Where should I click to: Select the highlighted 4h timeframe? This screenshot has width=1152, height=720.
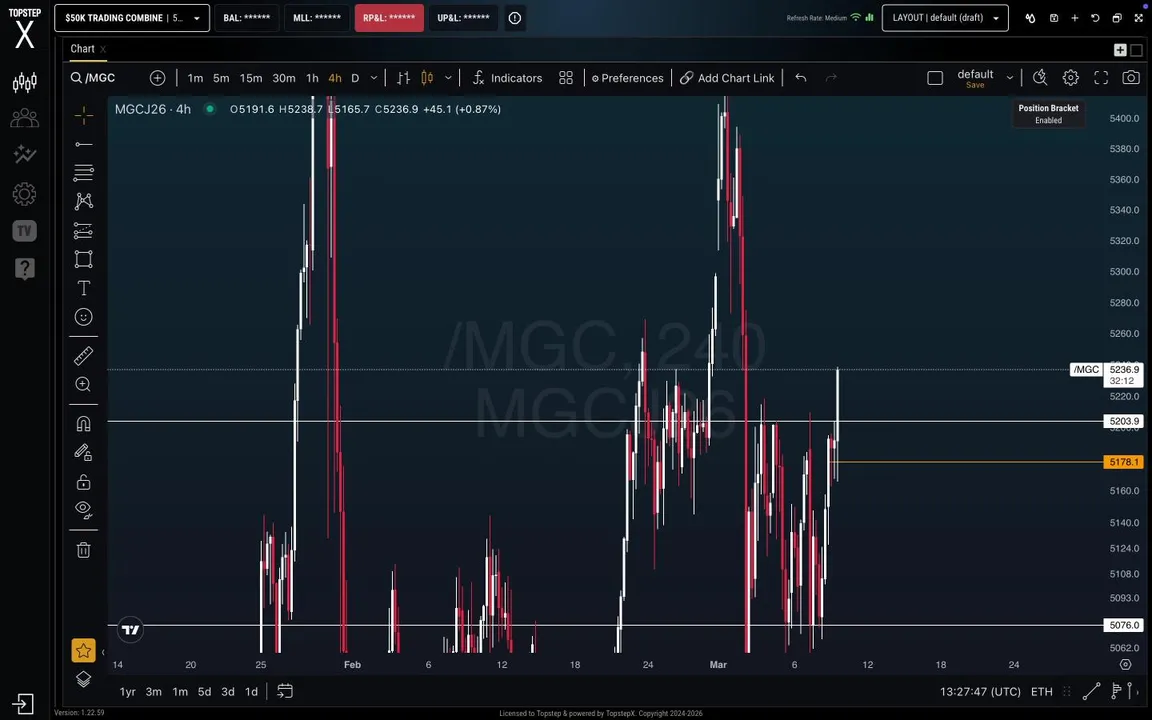pyautogui.click(x=335, y=78)
